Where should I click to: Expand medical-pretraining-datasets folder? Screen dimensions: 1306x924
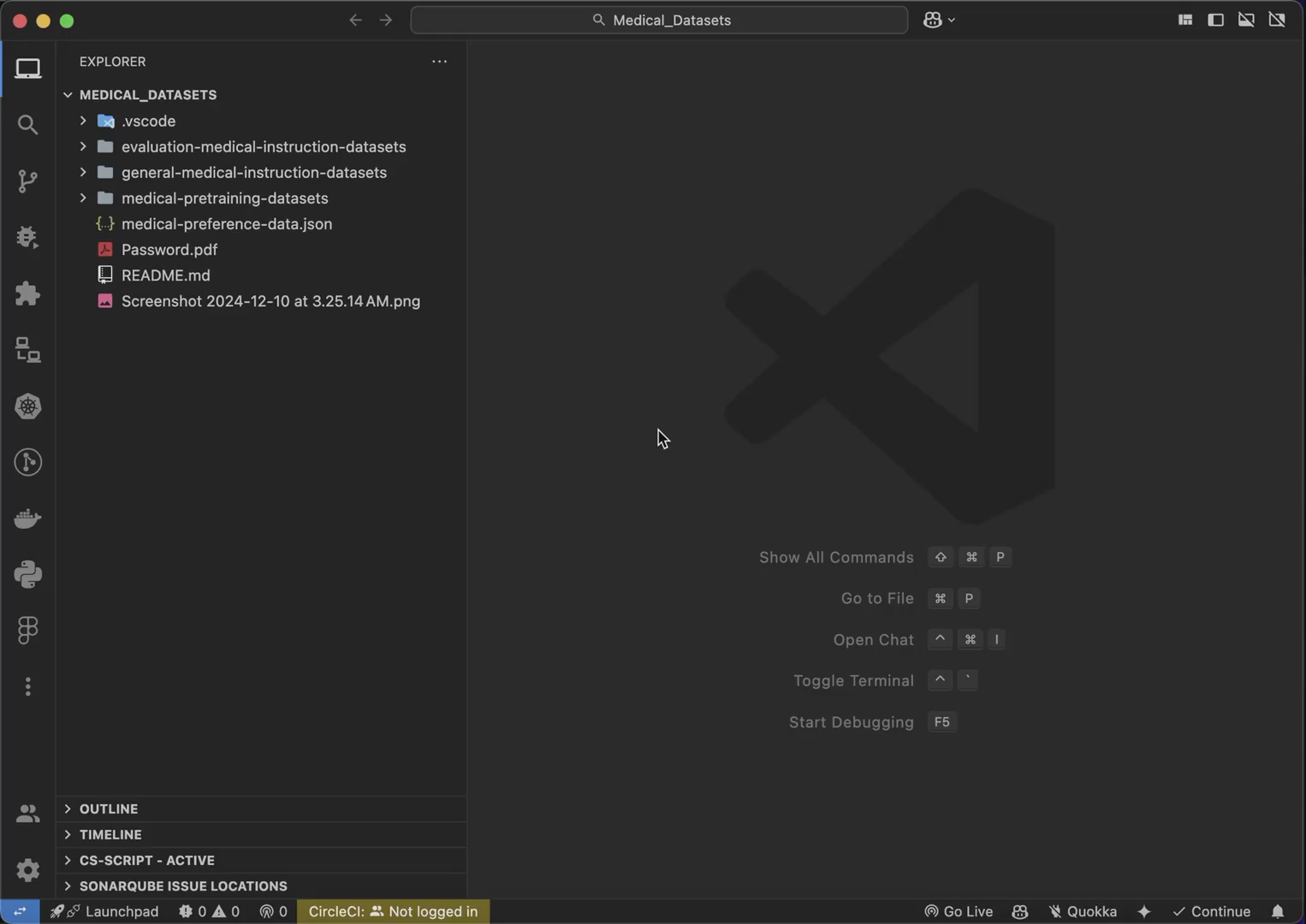[83, 198]
